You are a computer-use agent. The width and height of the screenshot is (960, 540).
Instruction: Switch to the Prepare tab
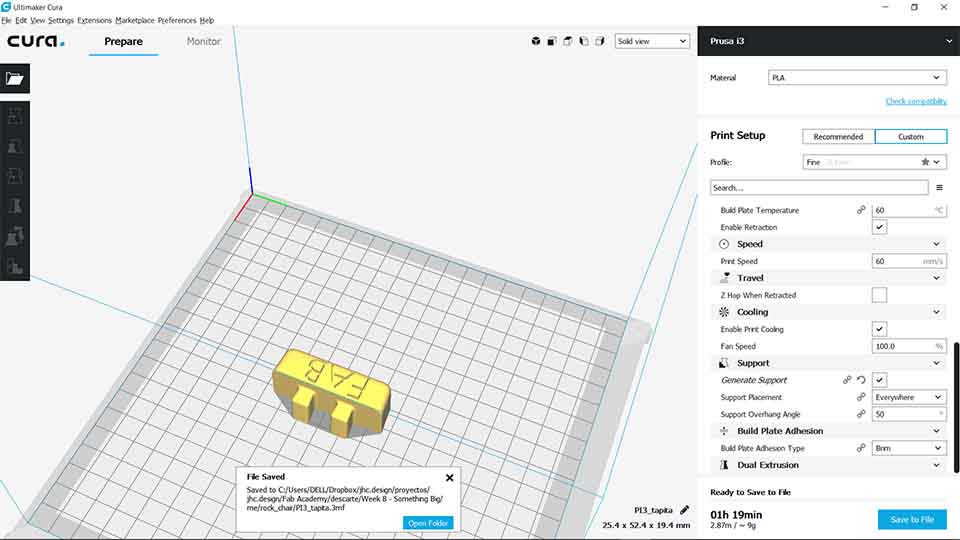point(123,41)
